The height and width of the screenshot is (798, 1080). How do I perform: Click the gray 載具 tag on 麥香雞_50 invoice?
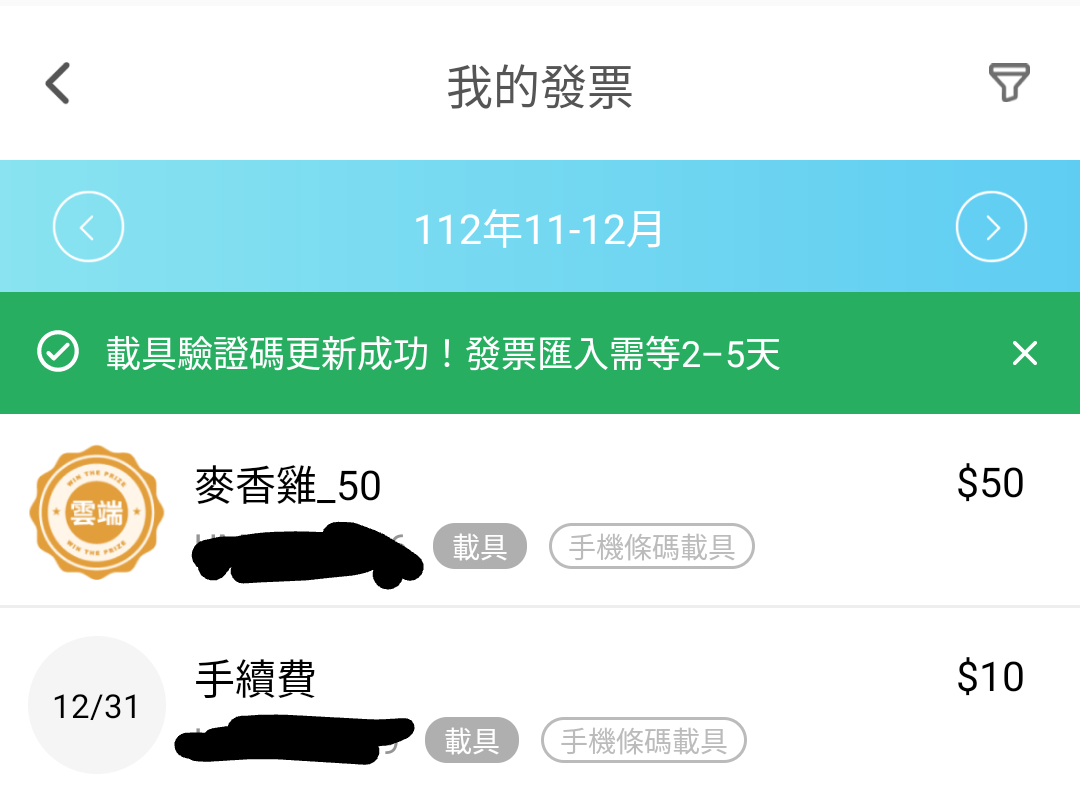[479, 547]
